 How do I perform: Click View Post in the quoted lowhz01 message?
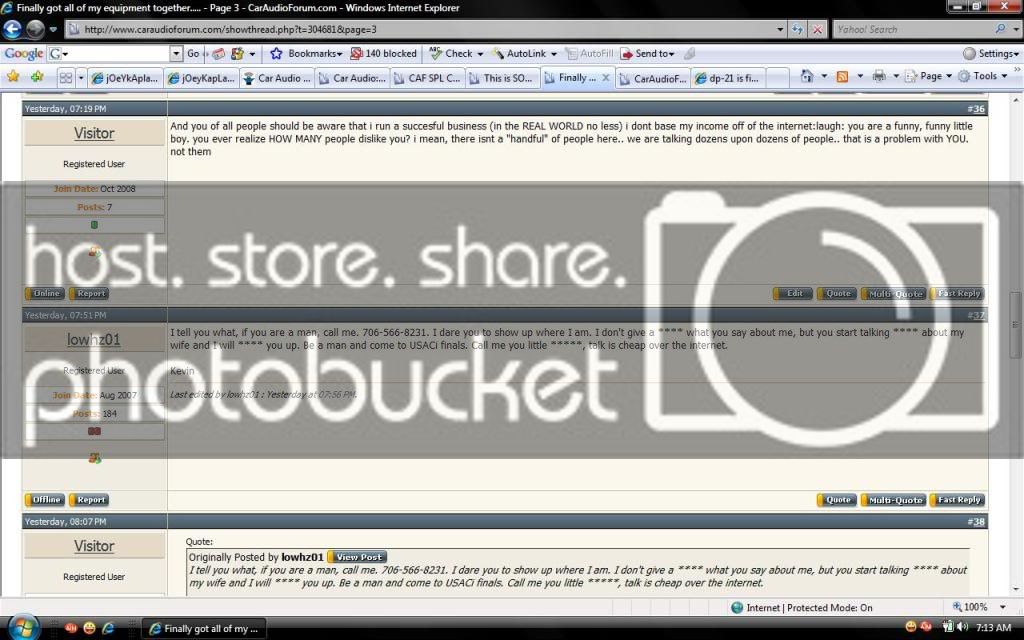[x=357, y=558]
